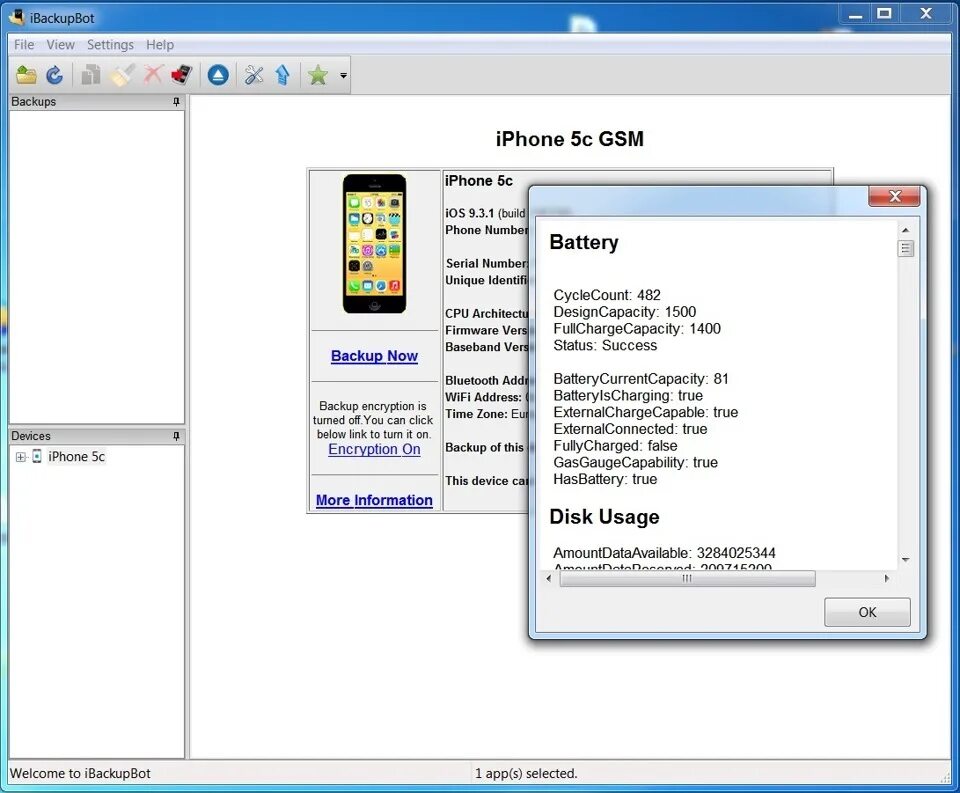Click the open backup folder icon
960x793 pixels.
pos(26,75)
